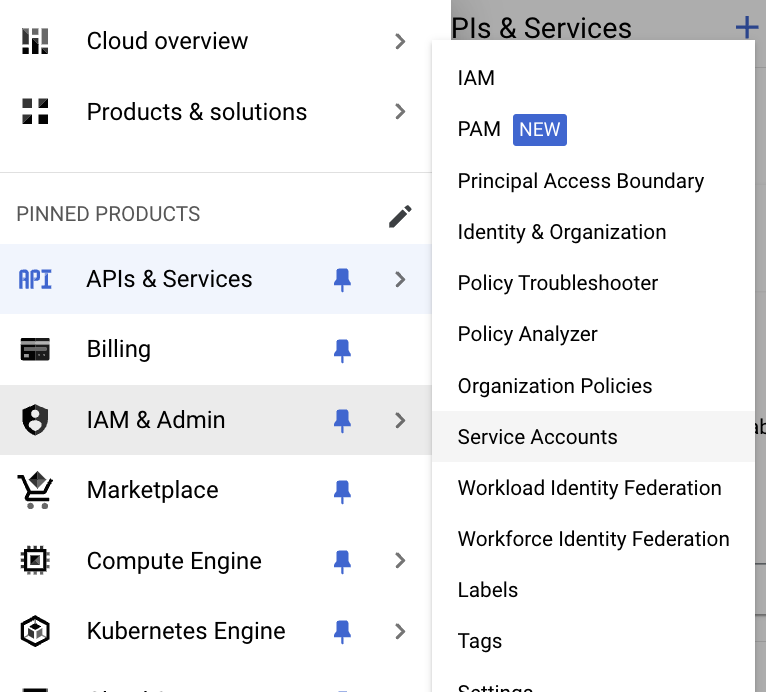Viewport: 766px width, 692px height.
Task: Open Identity & Organization
Action: [594, 232]
